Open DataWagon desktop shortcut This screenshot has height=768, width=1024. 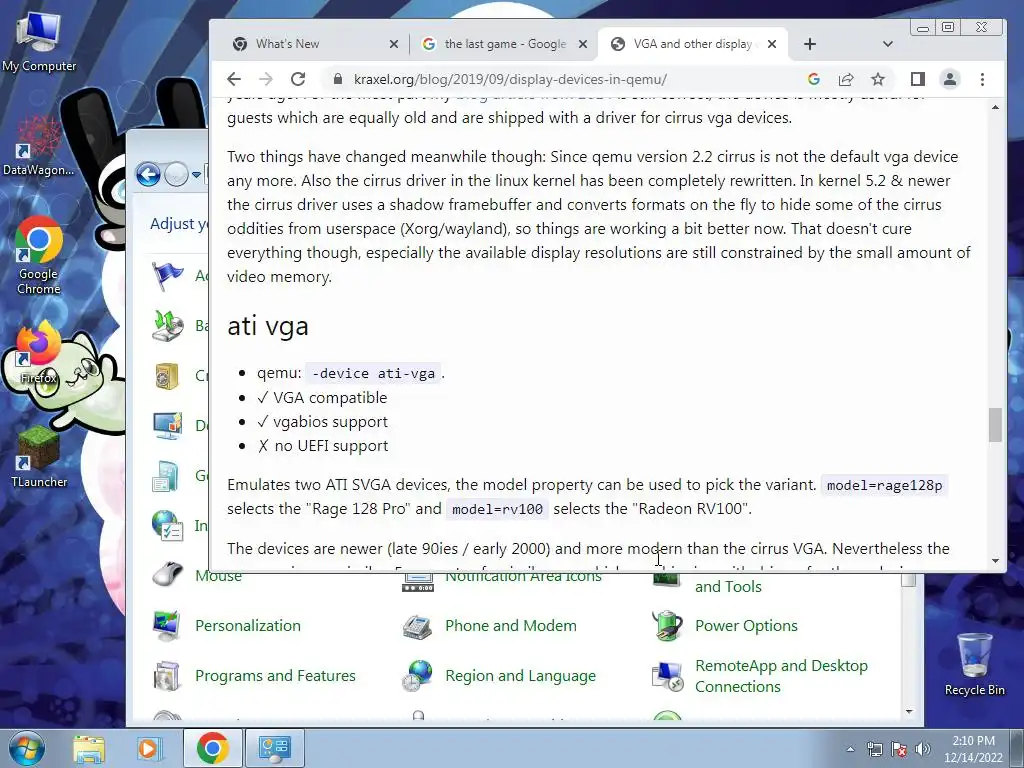click(x=38, y=146)
